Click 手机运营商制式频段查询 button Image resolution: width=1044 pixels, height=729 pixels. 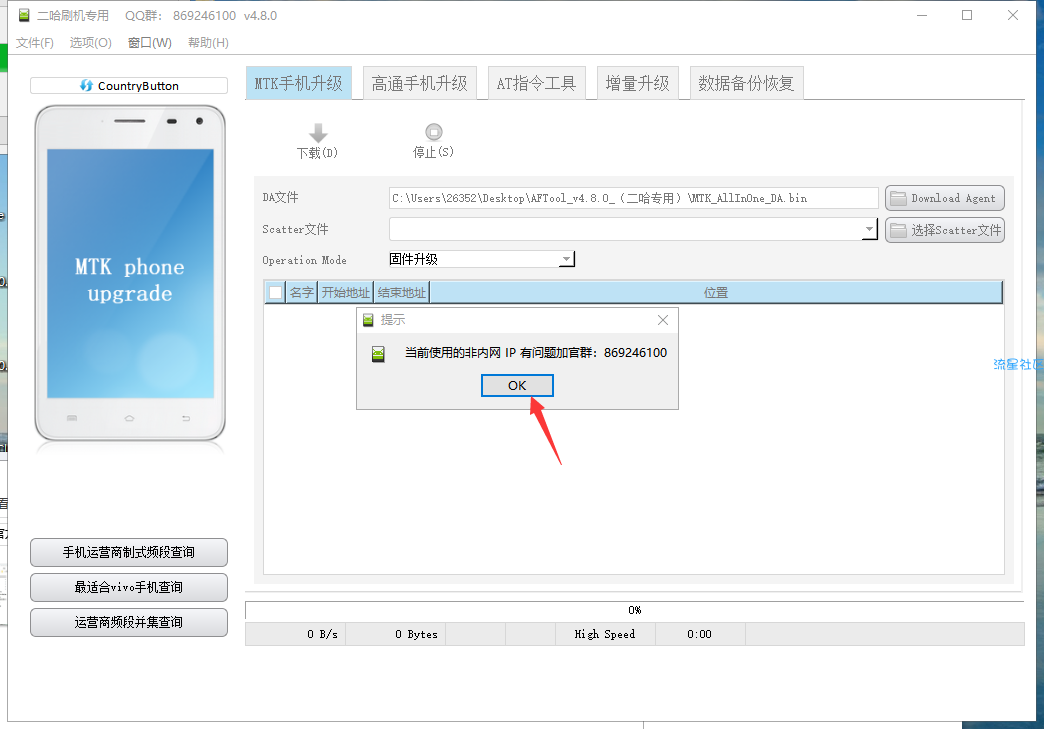click(129, 552)
